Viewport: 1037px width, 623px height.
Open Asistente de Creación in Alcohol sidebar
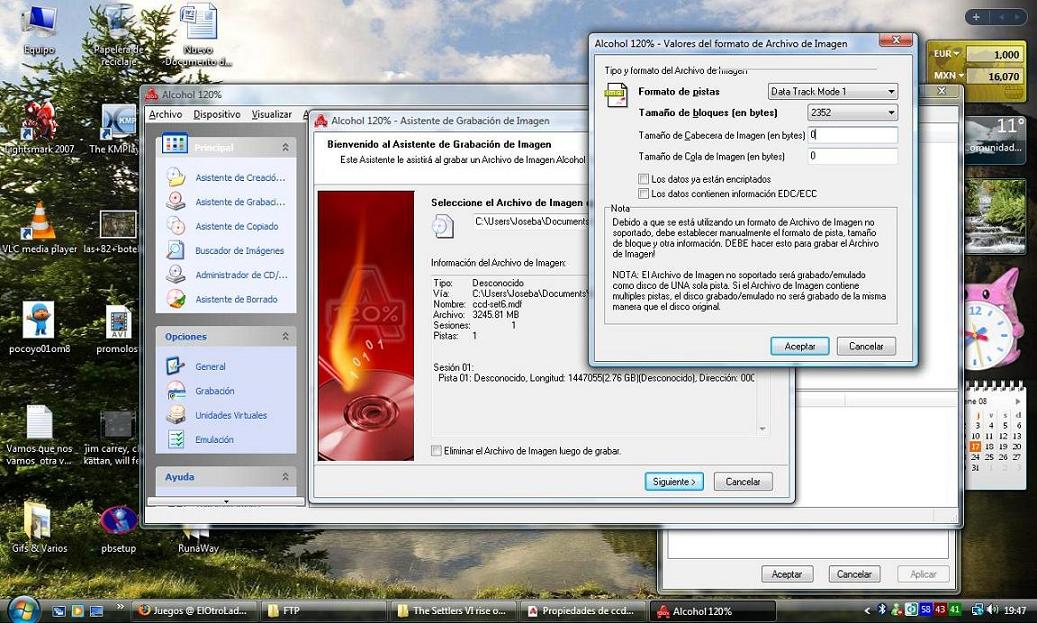(x=240, y=177)
